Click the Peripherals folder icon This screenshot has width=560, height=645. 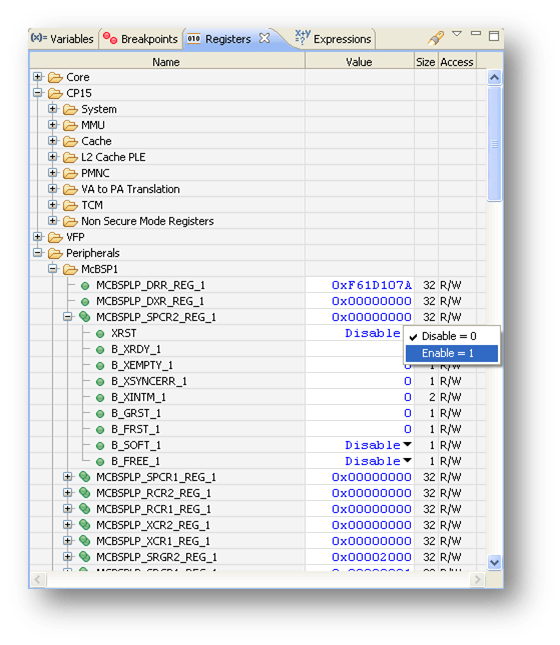coord(55,253)
